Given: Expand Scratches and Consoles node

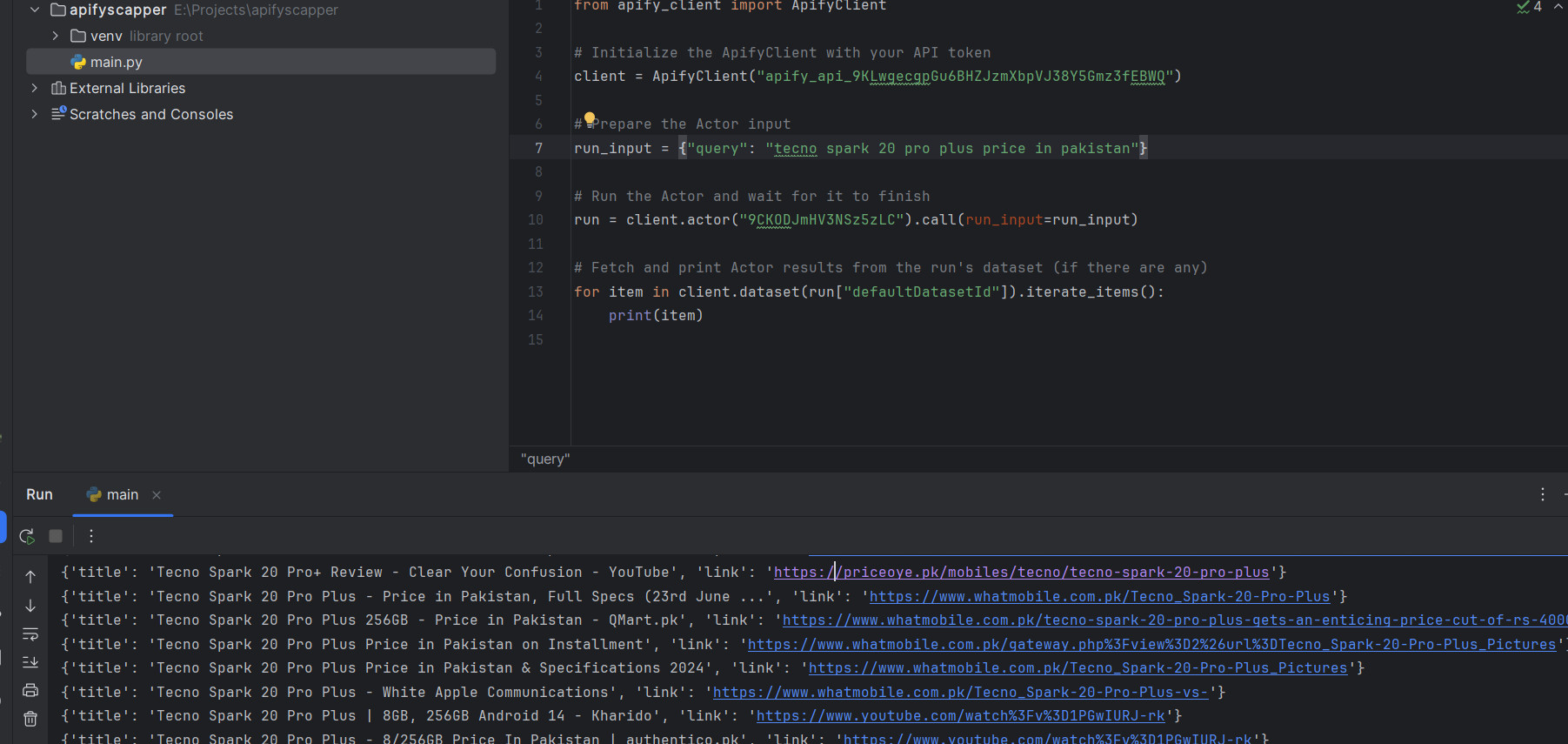Looking at the screenshot, I should 35,114.
